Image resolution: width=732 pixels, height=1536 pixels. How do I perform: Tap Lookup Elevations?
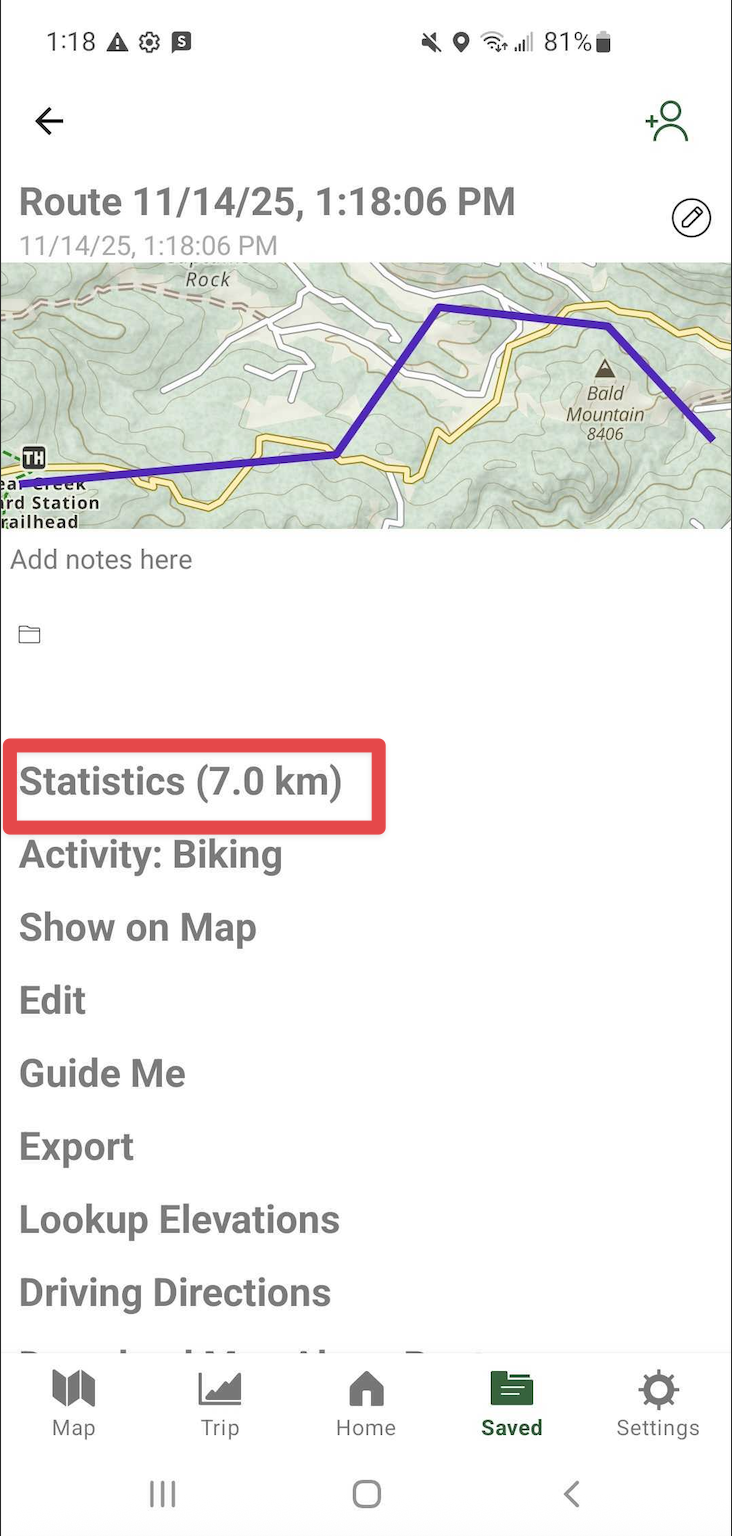[x=180, y=1220]
